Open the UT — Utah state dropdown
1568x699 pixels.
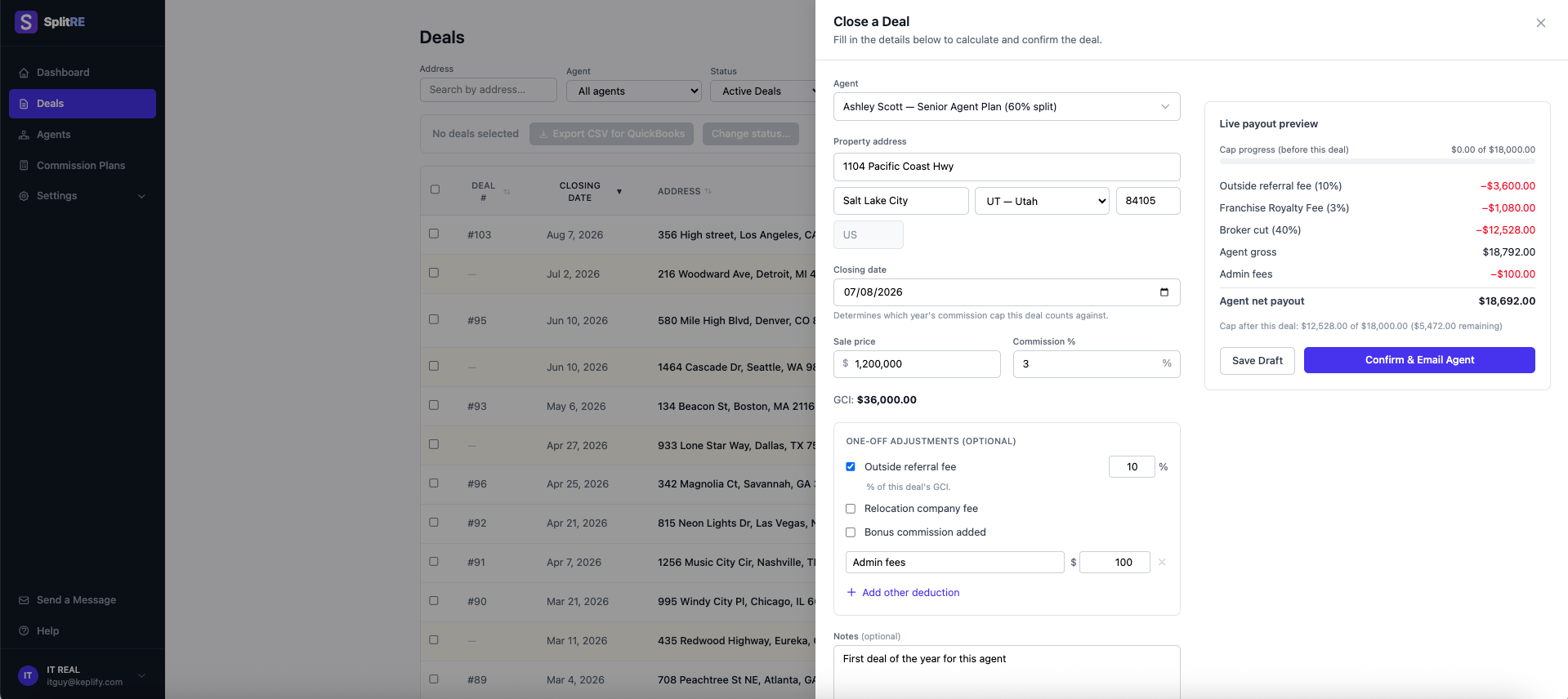click(x=1042, y=201)
